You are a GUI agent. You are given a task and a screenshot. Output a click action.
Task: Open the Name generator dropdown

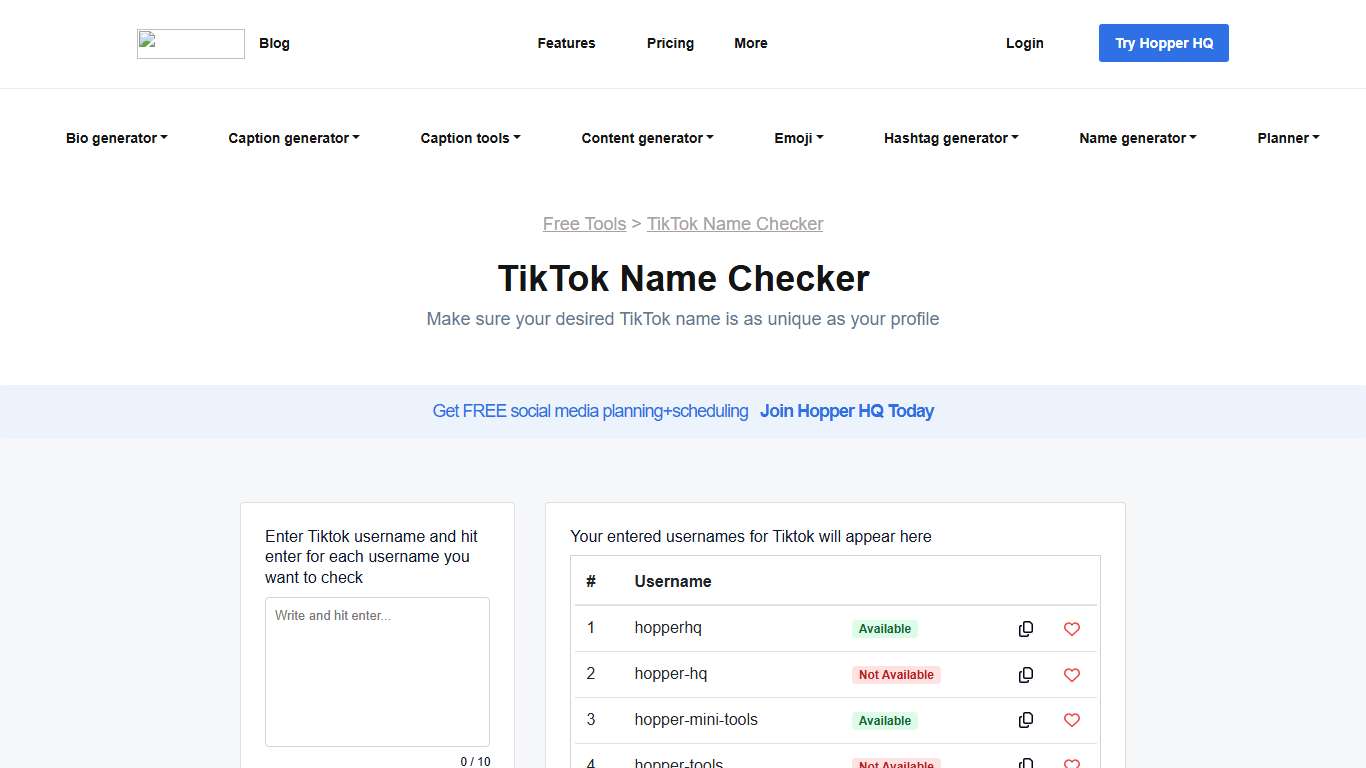[x=1137, y=138]
